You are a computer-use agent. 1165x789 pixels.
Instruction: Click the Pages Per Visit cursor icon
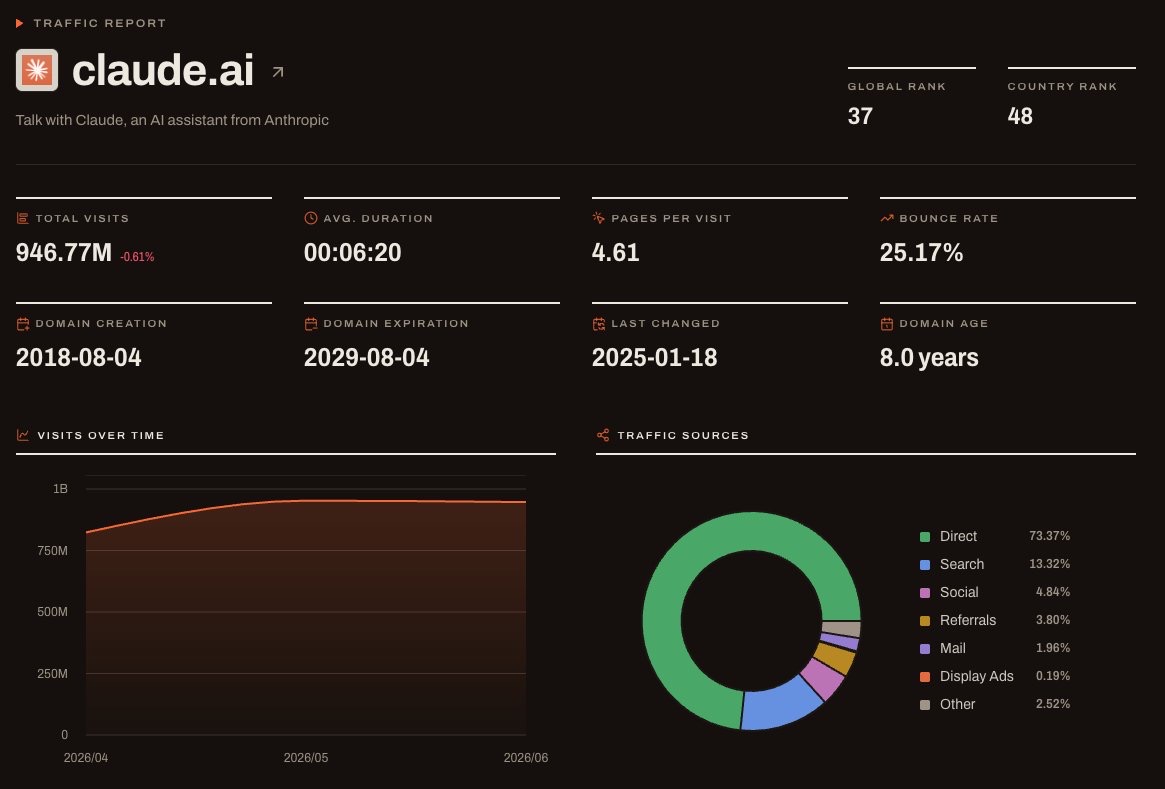[x=598, y=218]
